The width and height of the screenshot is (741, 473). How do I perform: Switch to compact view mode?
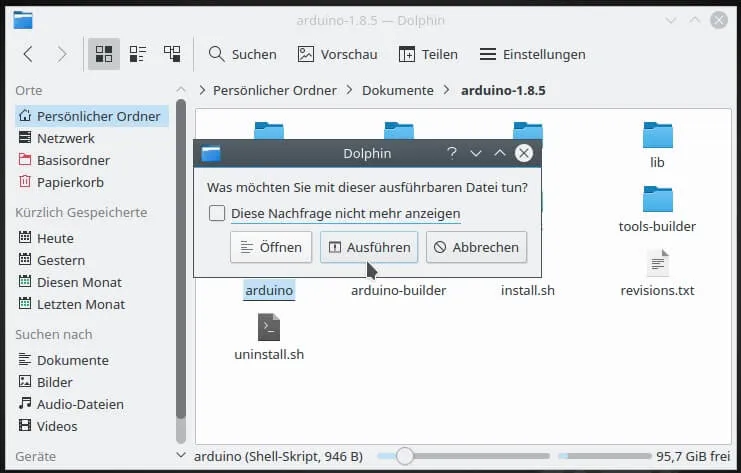tap(138, 54)
